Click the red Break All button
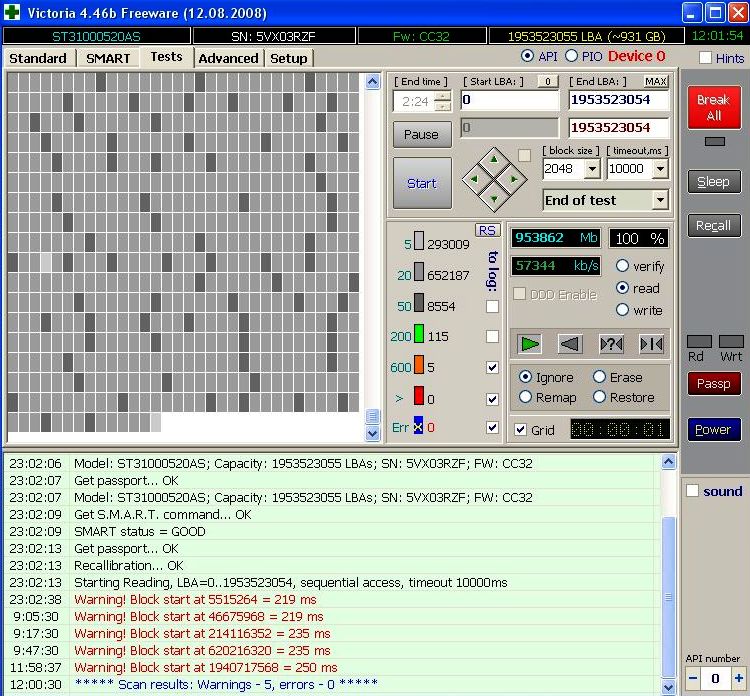The image size is (750, 696). point(714,108)
